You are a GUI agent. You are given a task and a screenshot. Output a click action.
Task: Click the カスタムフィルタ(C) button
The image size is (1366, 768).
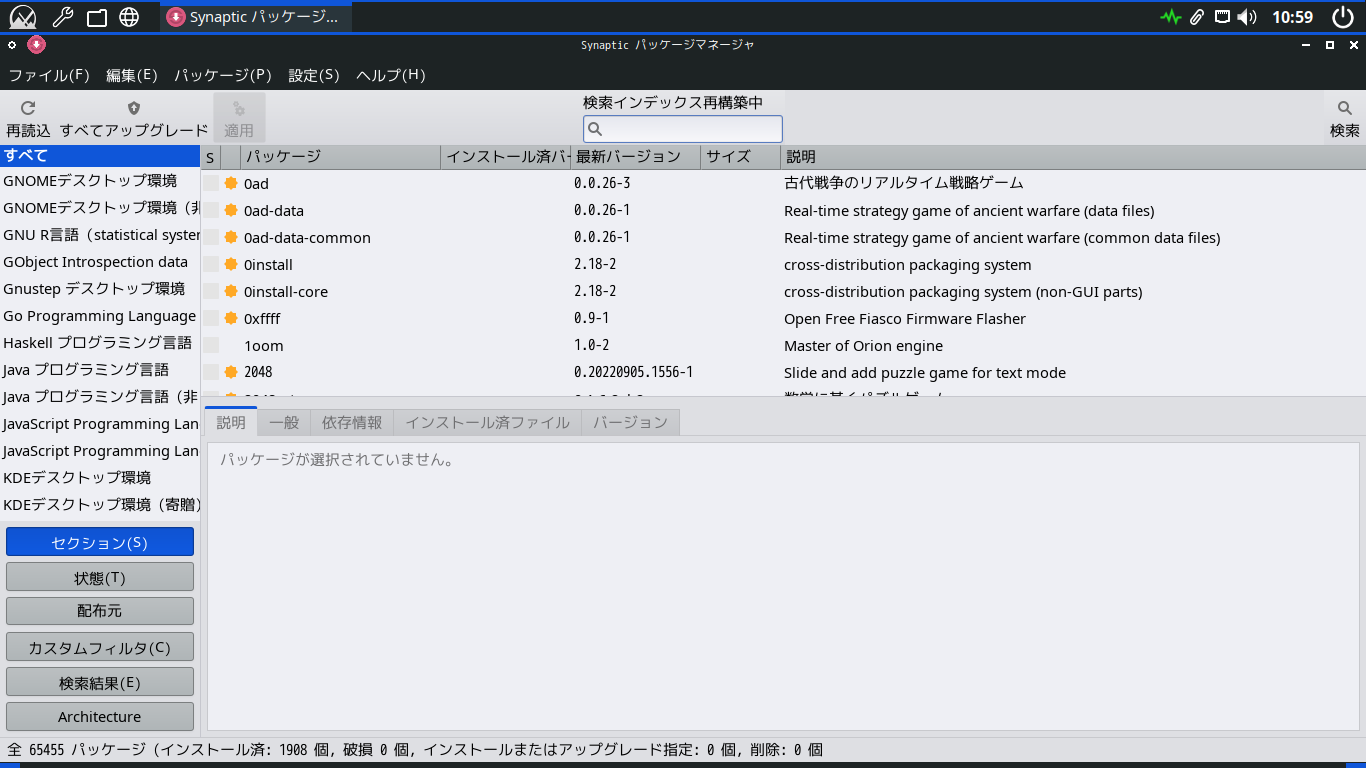click(x=100, y=647)
